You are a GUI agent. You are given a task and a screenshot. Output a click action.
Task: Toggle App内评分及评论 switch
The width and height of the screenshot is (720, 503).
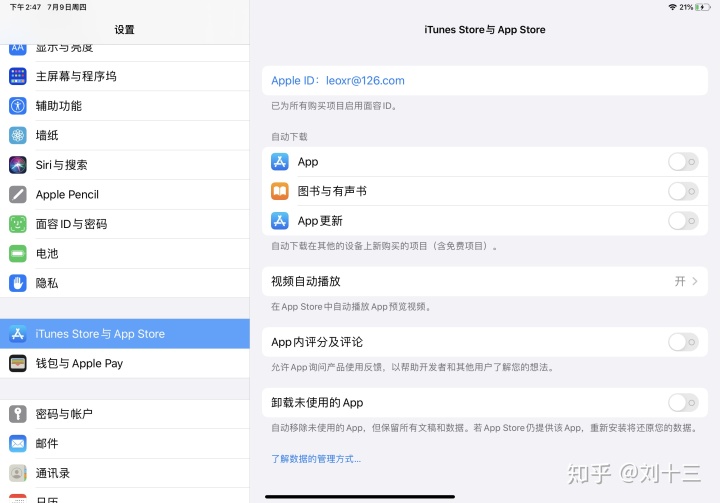[683, 342]
